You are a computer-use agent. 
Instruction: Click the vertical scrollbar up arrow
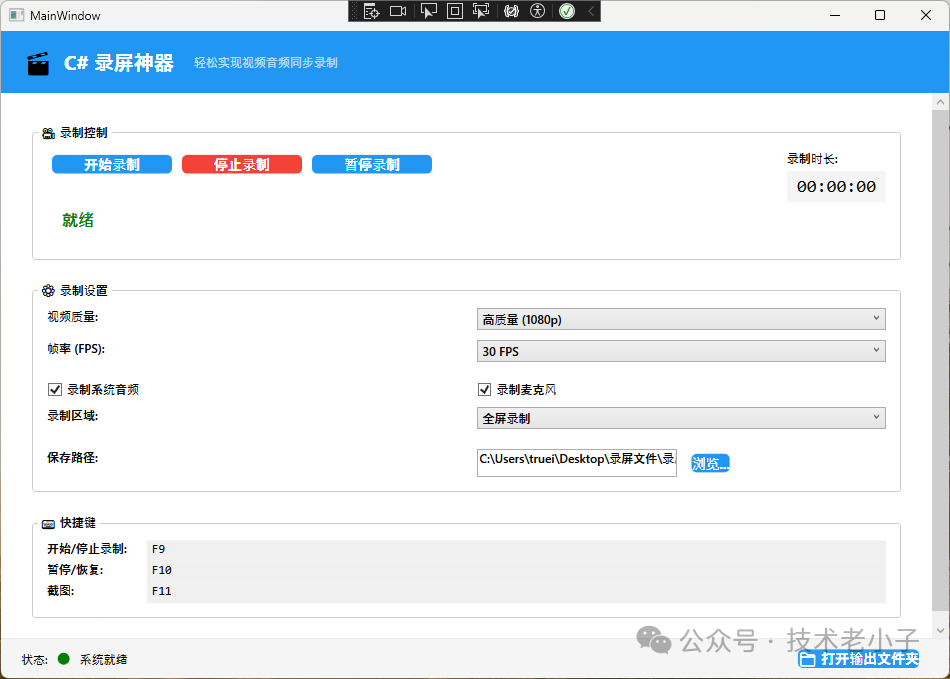[x=940, y=102]
